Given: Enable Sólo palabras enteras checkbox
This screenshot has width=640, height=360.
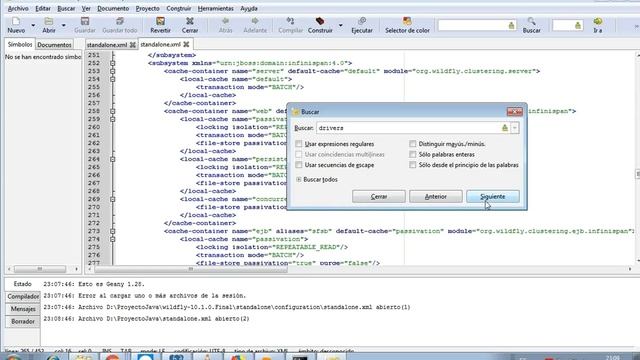Looking at the screenshot, I should [x=413, y=154].
